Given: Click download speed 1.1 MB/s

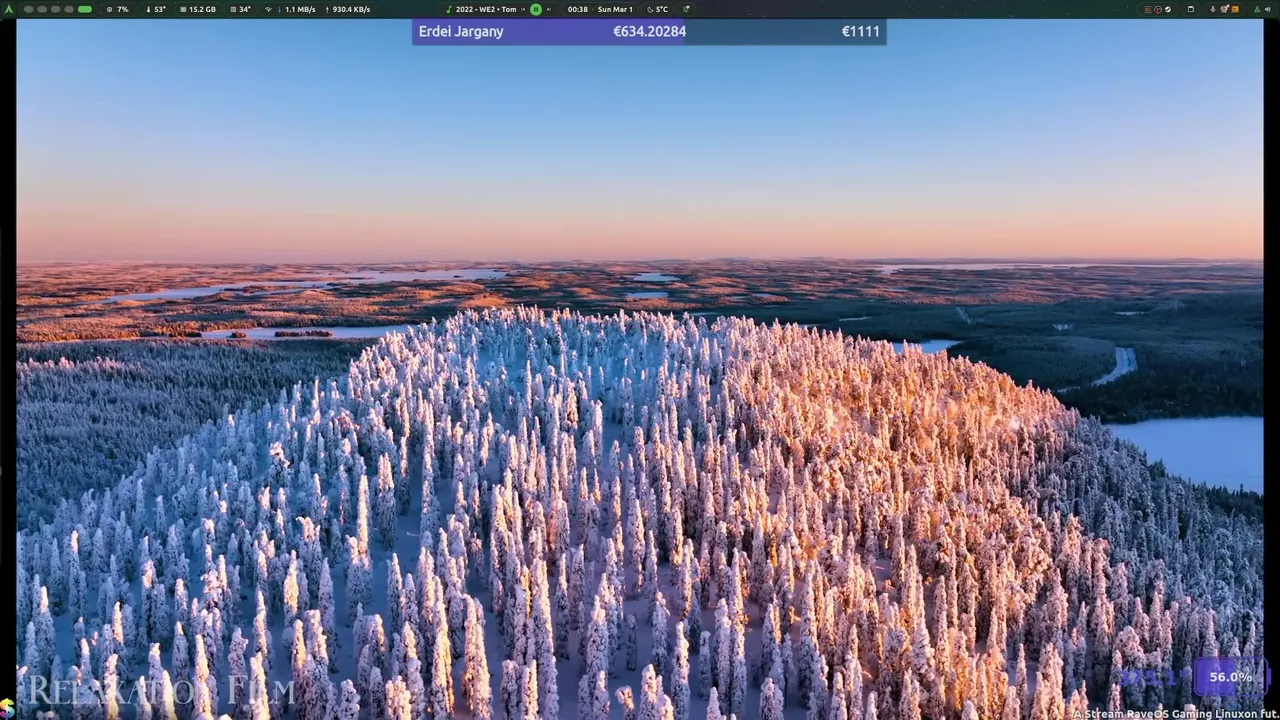Looking at the screenshot, I should tap(296, 9).
